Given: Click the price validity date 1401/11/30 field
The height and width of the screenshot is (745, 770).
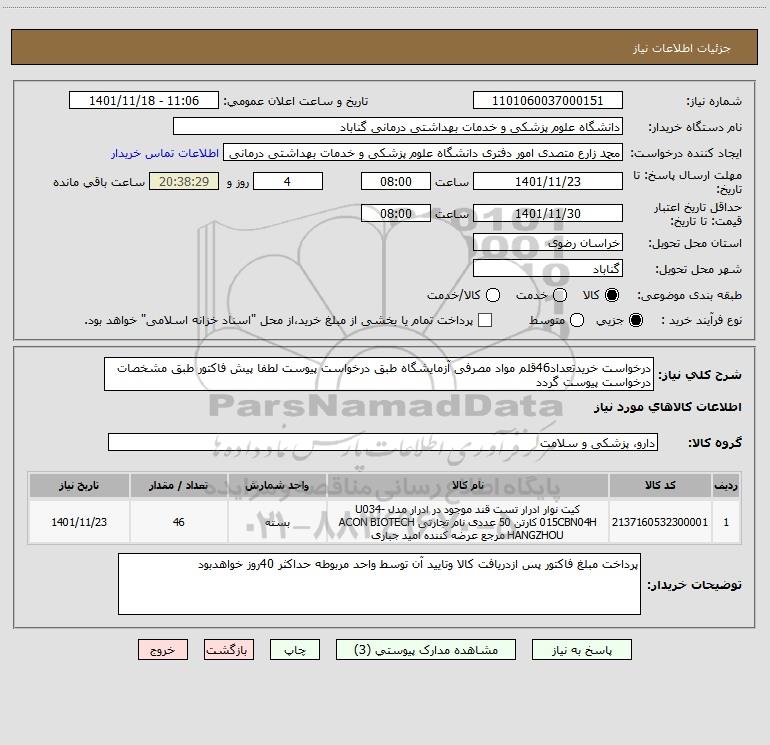Looking at the screenshot, I should 548,213.
